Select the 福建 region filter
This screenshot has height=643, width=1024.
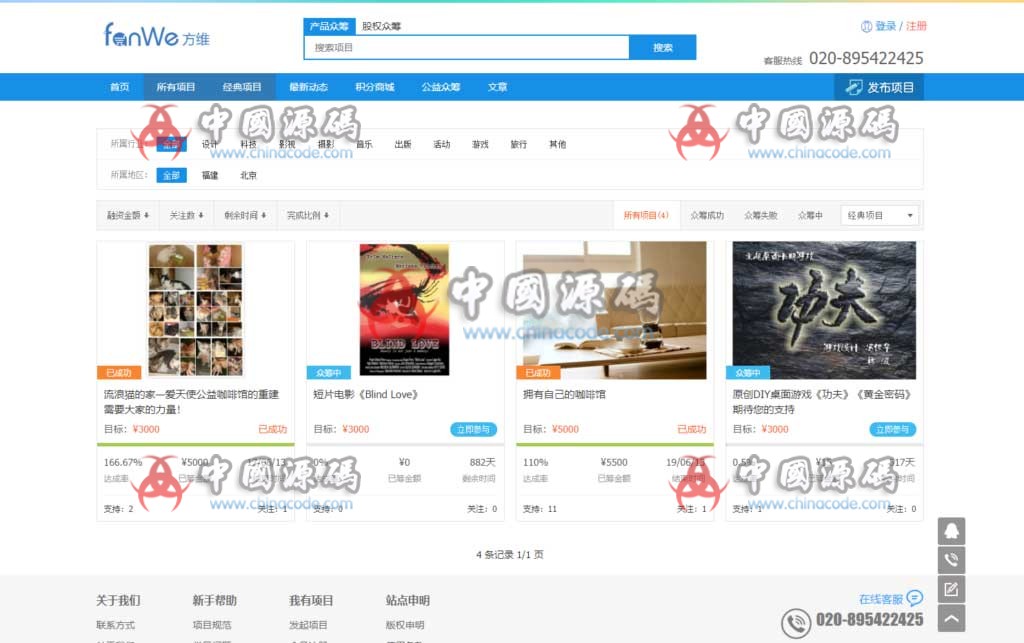pyautogui.click(x=211, y=174)
